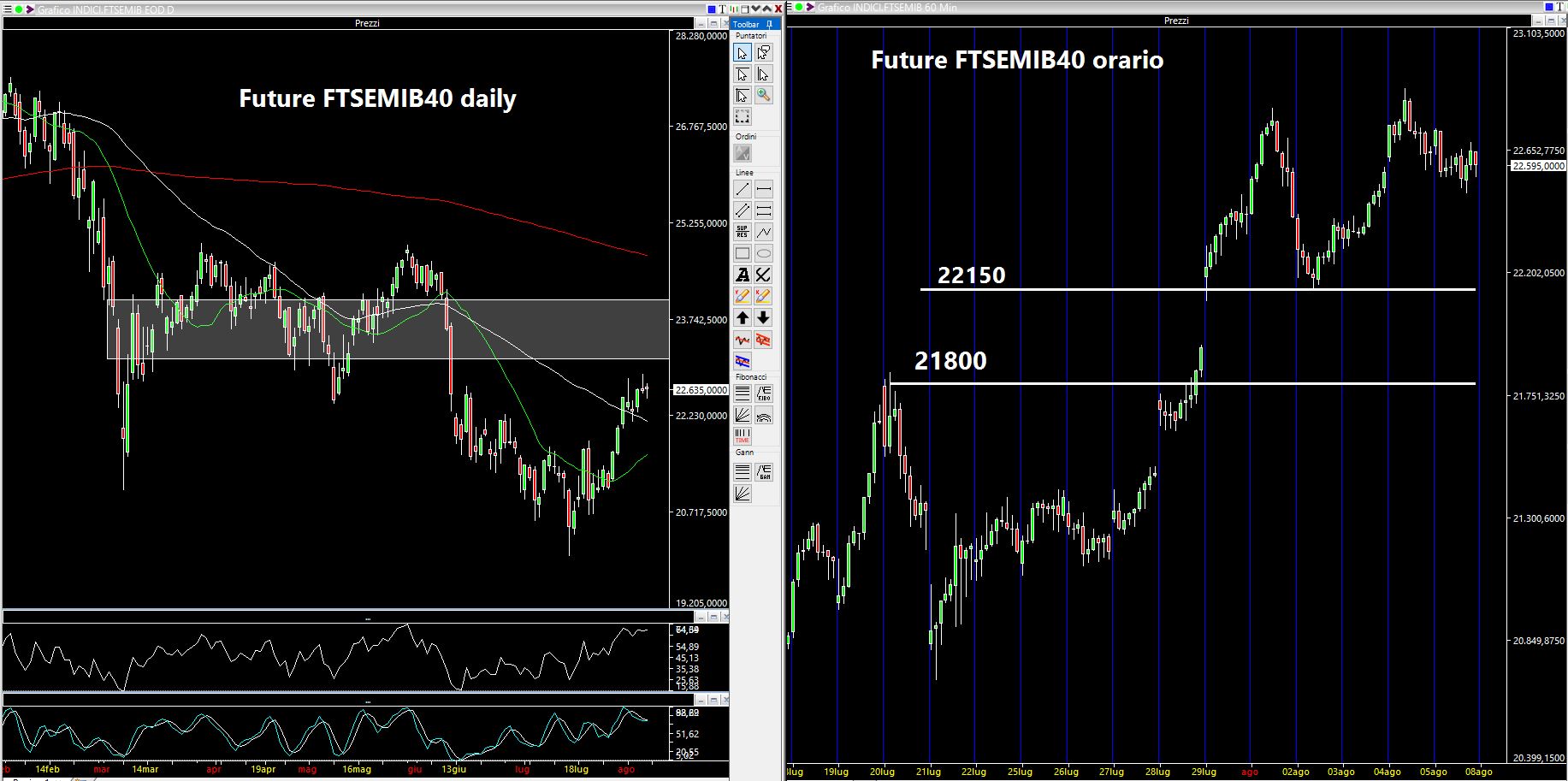This screenshot has height=781, width=1568.
Task: Click the 13giu date label on daily axis
Action: [453, 769]
